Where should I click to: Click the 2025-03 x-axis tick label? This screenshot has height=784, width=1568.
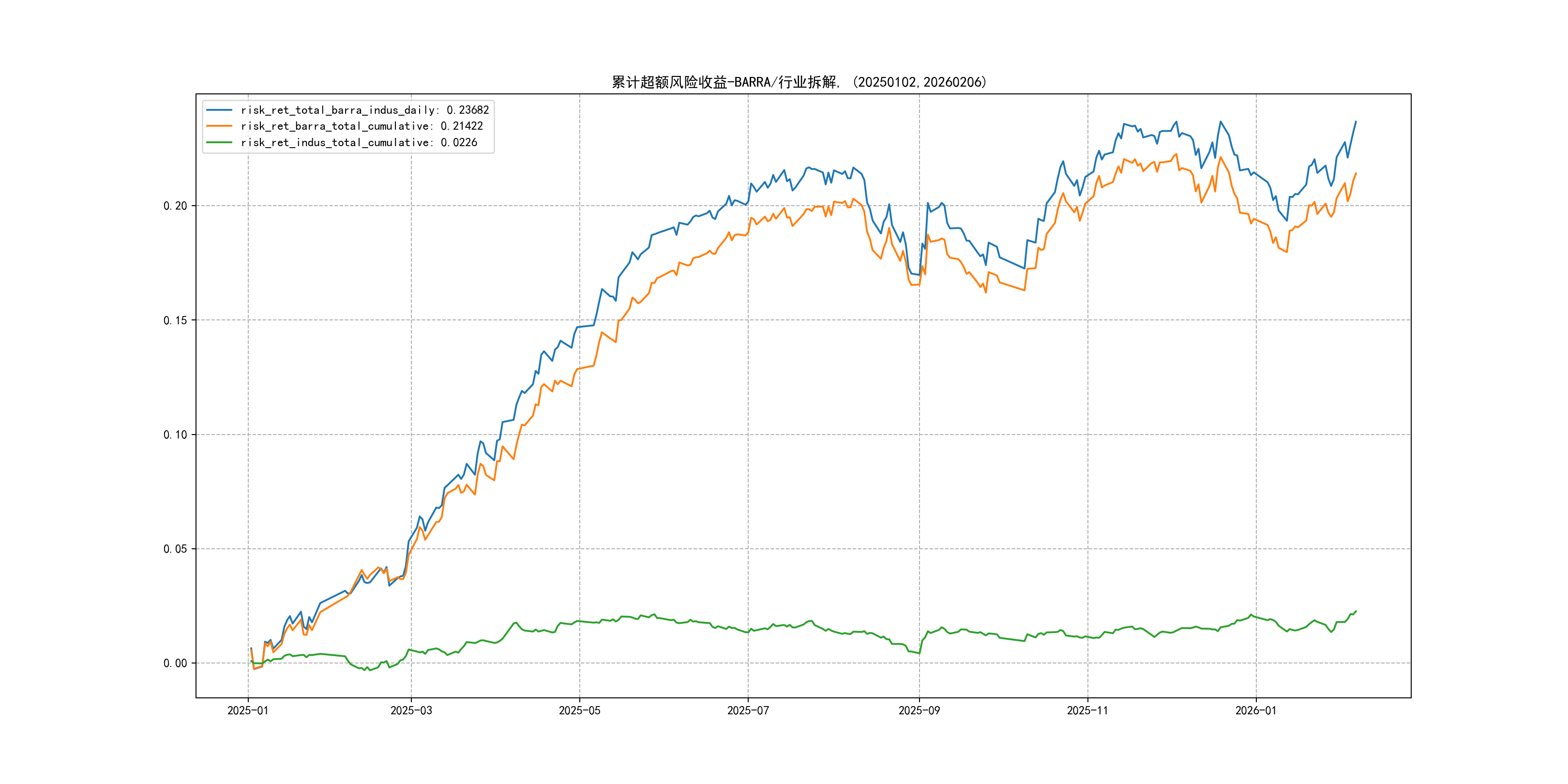(x=411, y=710)
